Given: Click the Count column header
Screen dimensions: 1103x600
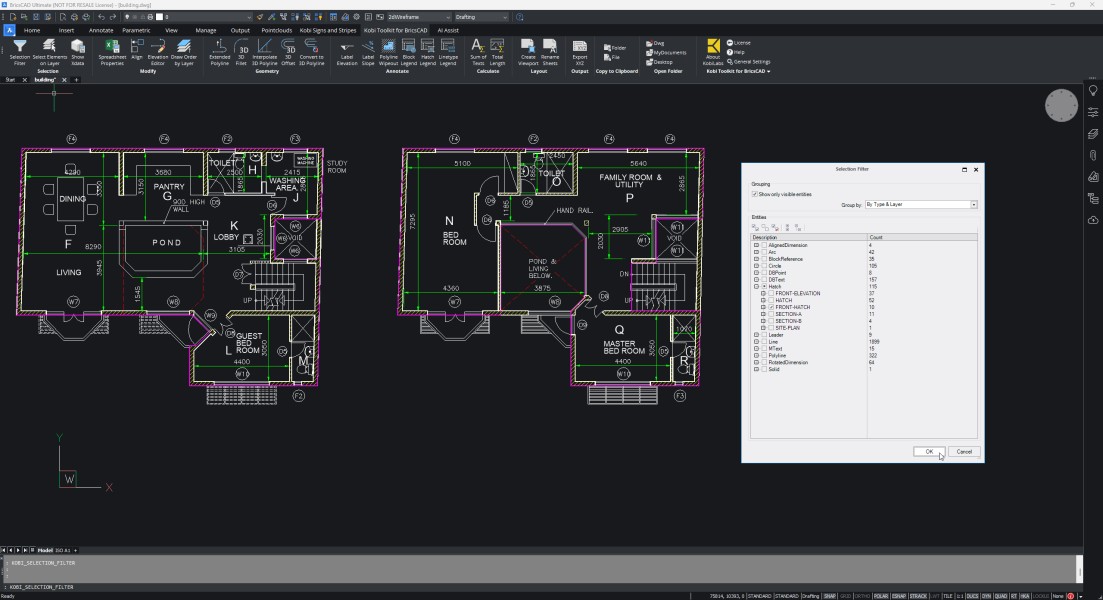Looking at the screenshot, I should point(922,237).
